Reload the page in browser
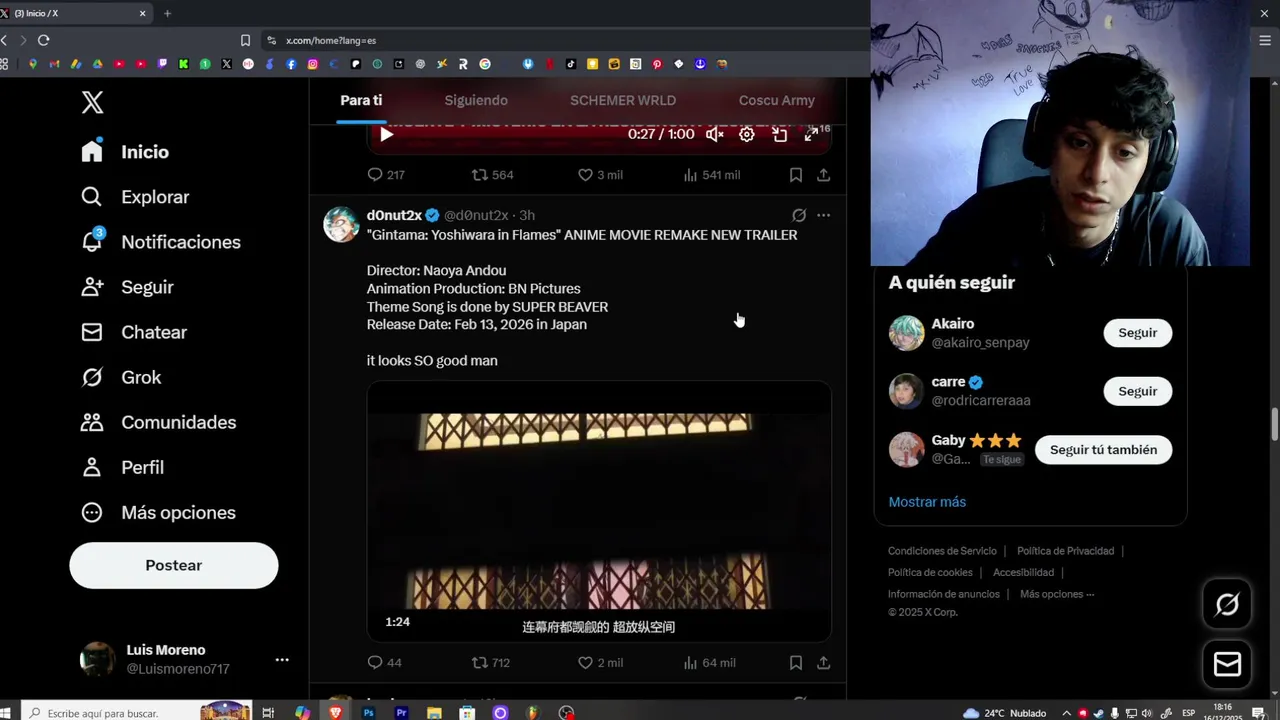Image resolution: width=1280 pixels, height=720 pixels. click(x=43, y=40)
